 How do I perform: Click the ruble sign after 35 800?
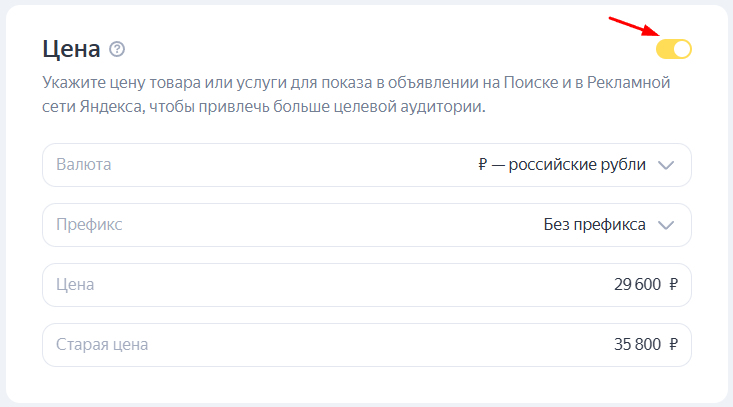click(x=673, y=345)
